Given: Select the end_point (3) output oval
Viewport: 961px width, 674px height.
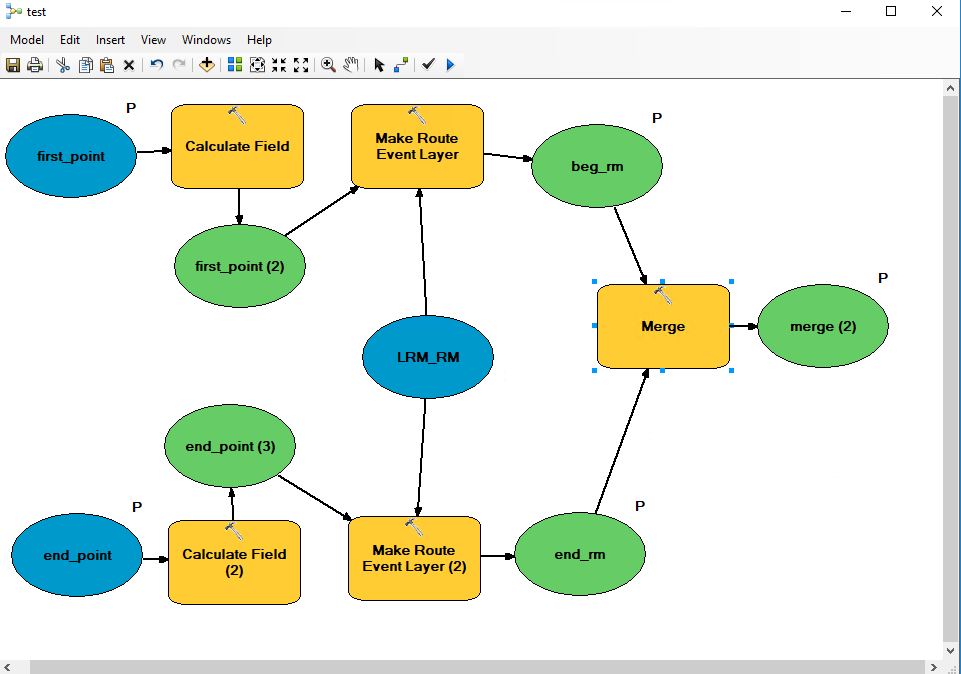Looking at the screenshot, I should click(x=230, y=446).
